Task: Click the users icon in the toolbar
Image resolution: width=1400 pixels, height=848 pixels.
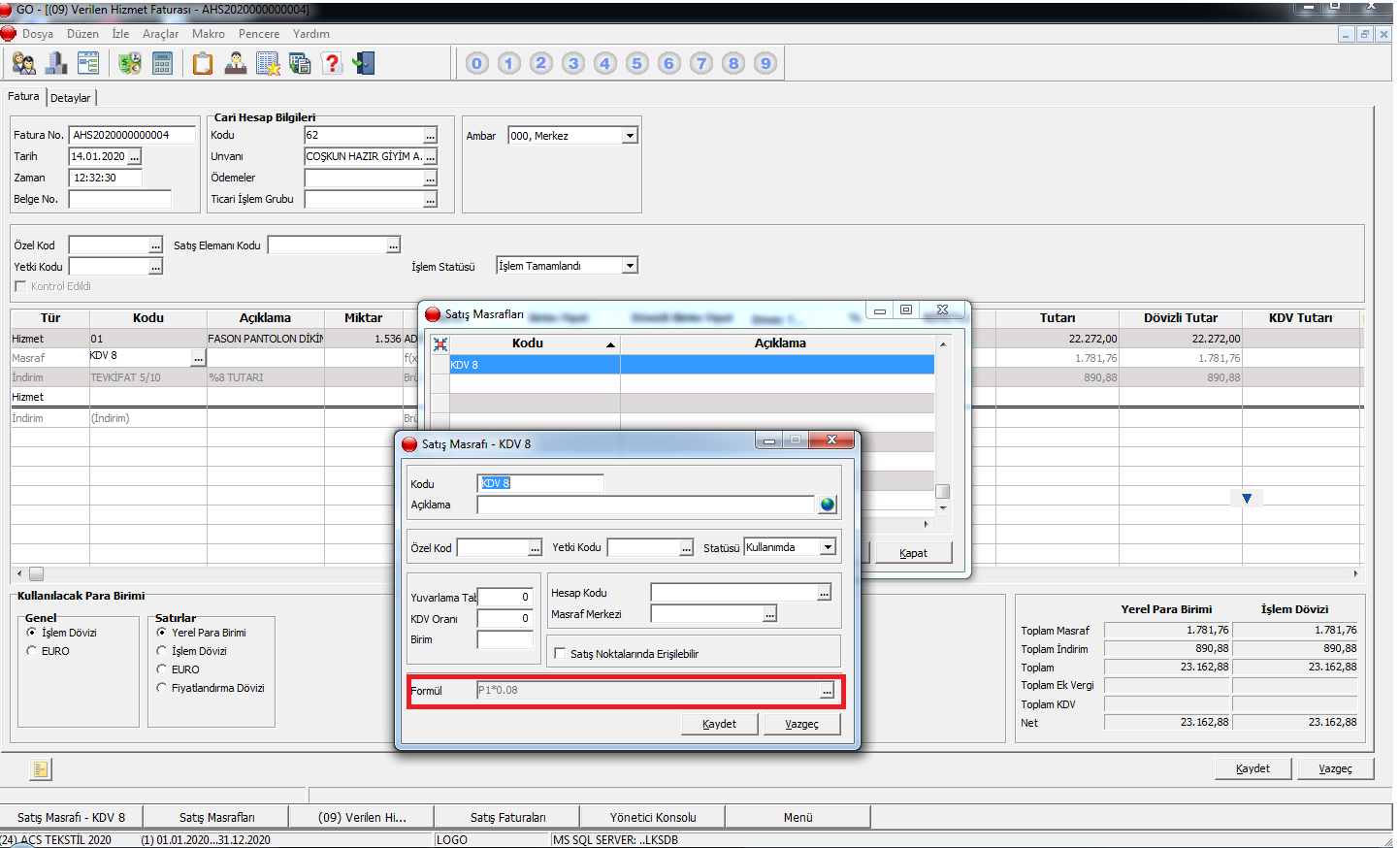Action: pyautogui.click(x=24, y=64)
